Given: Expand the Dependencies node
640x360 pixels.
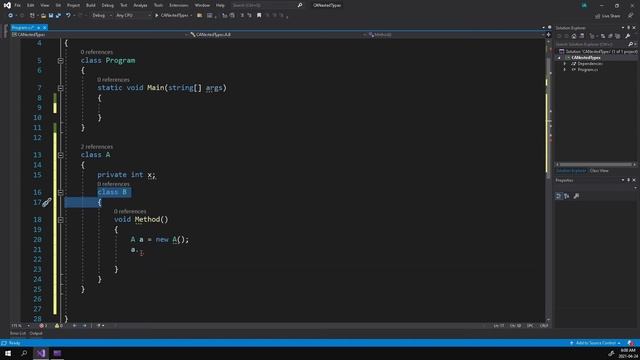Looking at the screenshot, I should click(565, 64).
